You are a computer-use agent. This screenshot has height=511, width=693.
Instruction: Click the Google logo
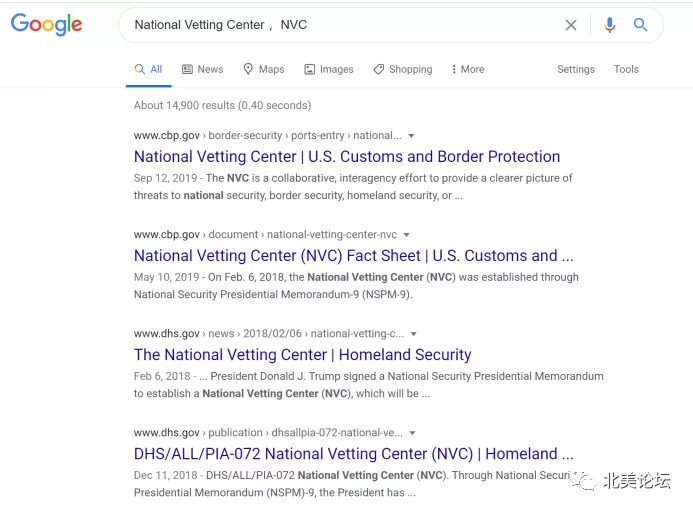[46, 24]
